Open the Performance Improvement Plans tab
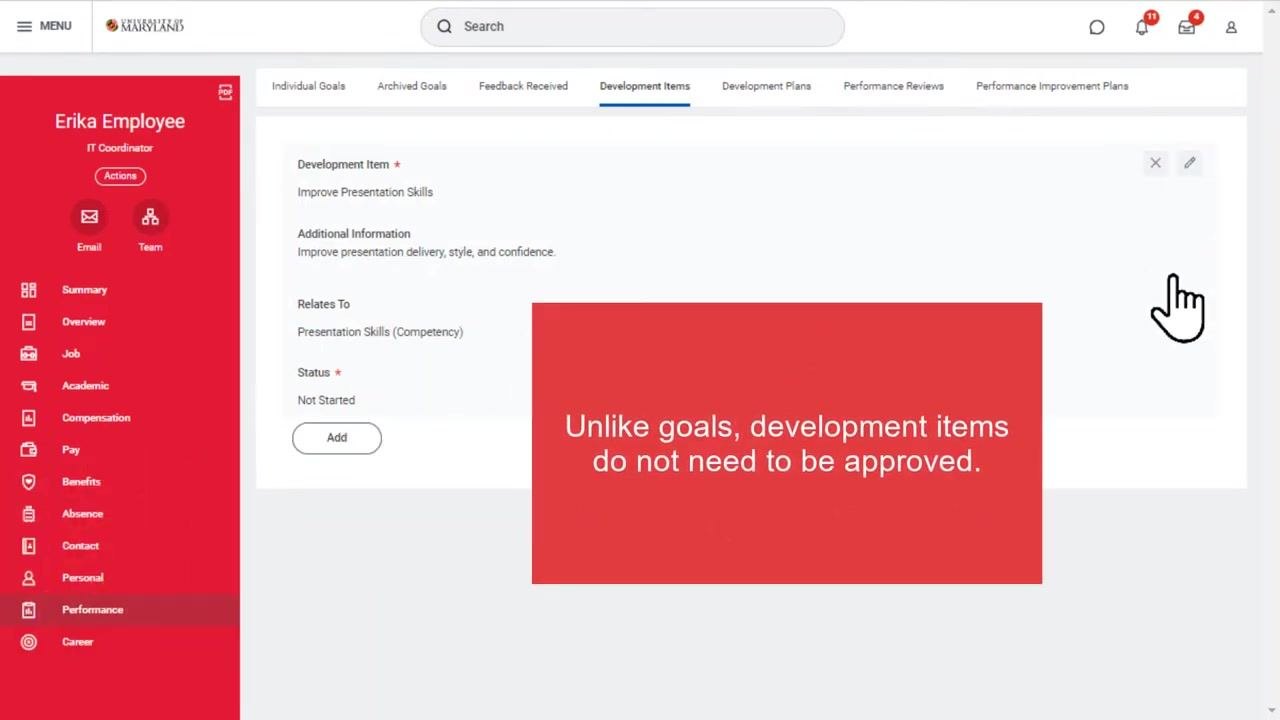 1052,86
